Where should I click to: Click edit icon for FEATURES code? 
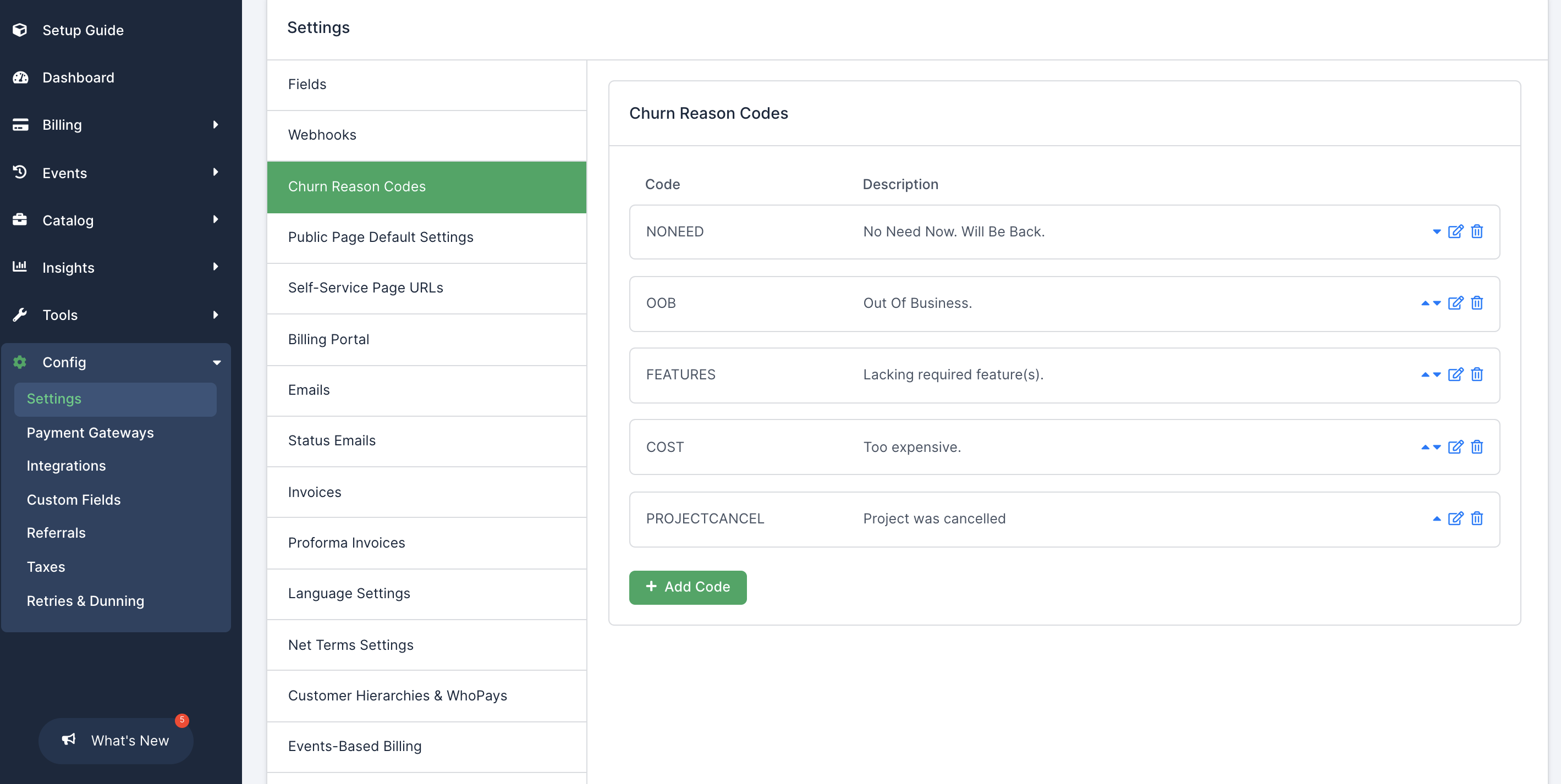tap(1455, 374)
